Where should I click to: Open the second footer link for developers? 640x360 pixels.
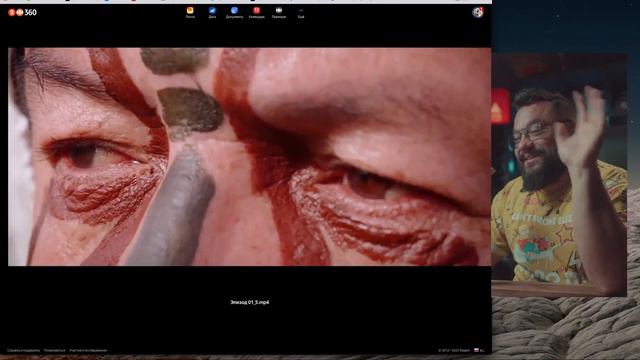coord(55,350)
